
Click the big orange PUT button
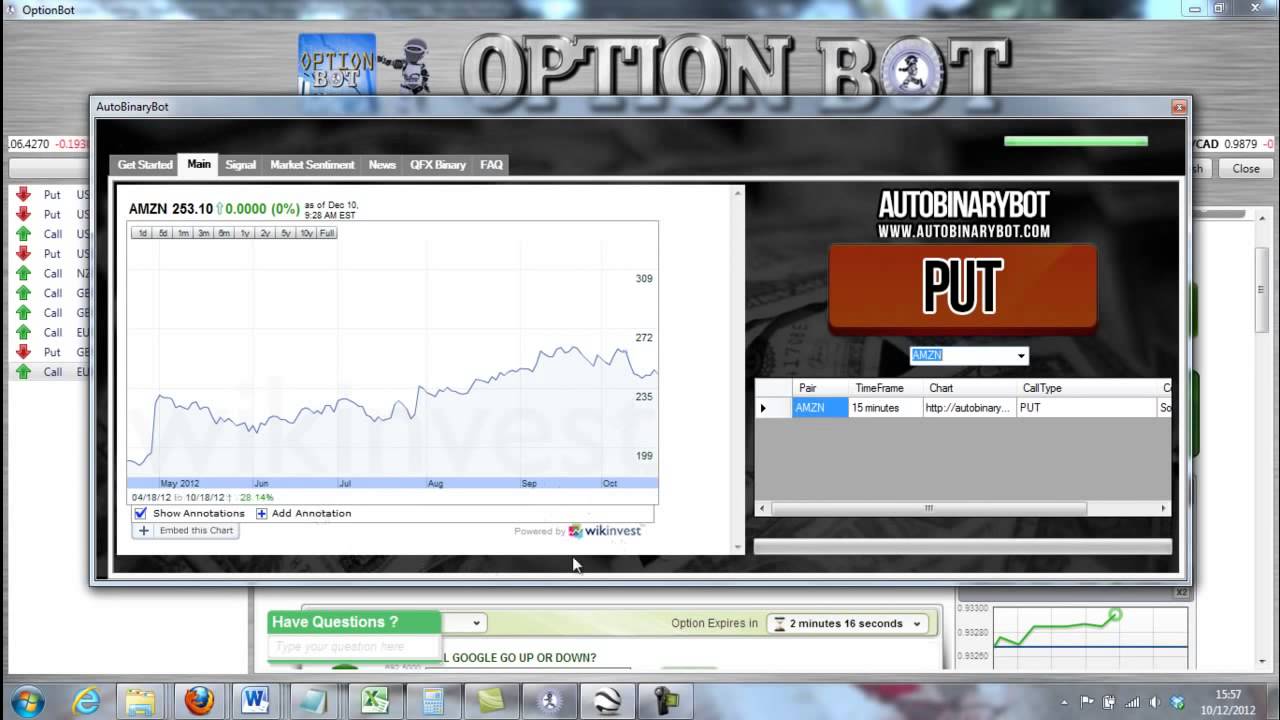pos(963,286)
